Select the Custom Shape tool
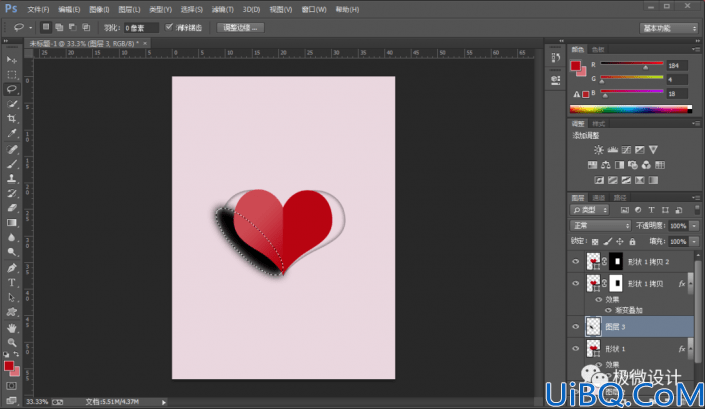 point(12,312)
